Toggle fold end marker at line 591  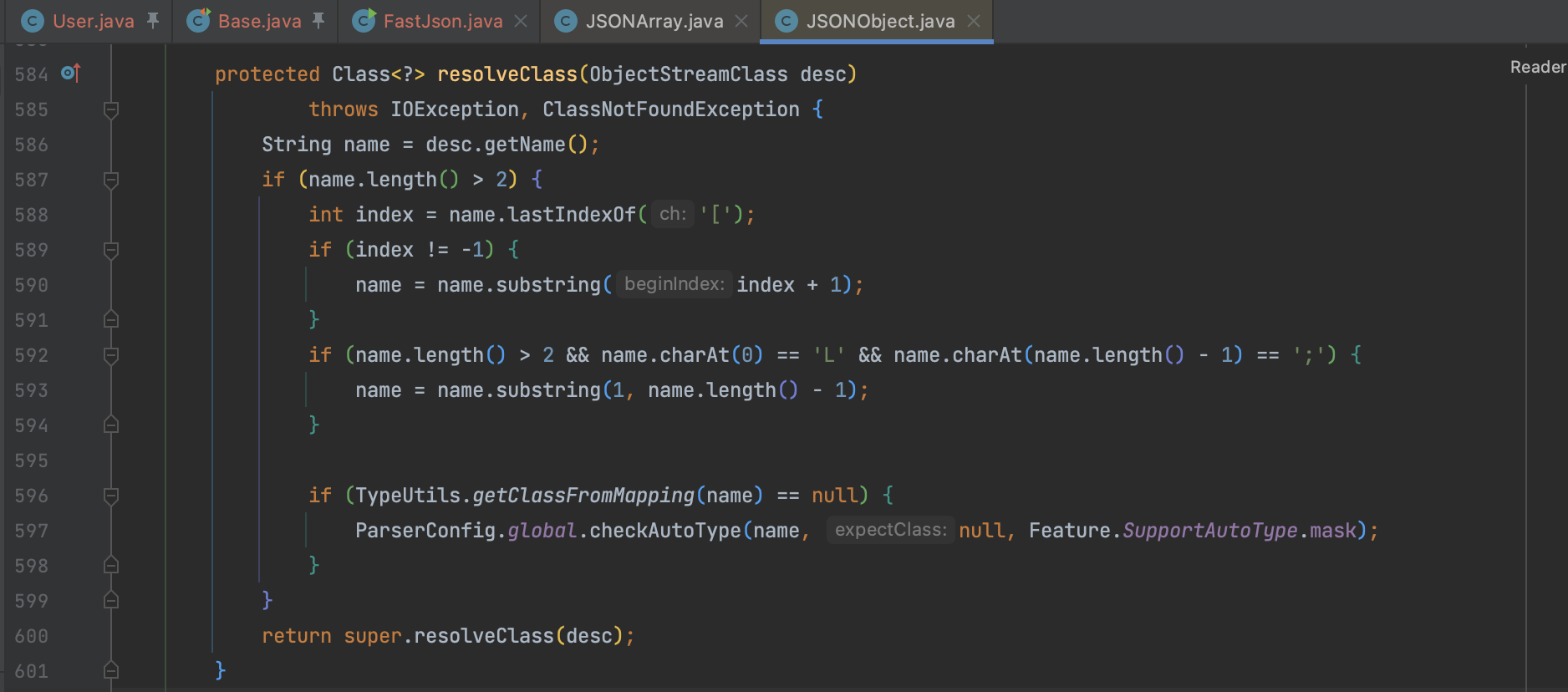pyautogui.click(x=111, y=319)
